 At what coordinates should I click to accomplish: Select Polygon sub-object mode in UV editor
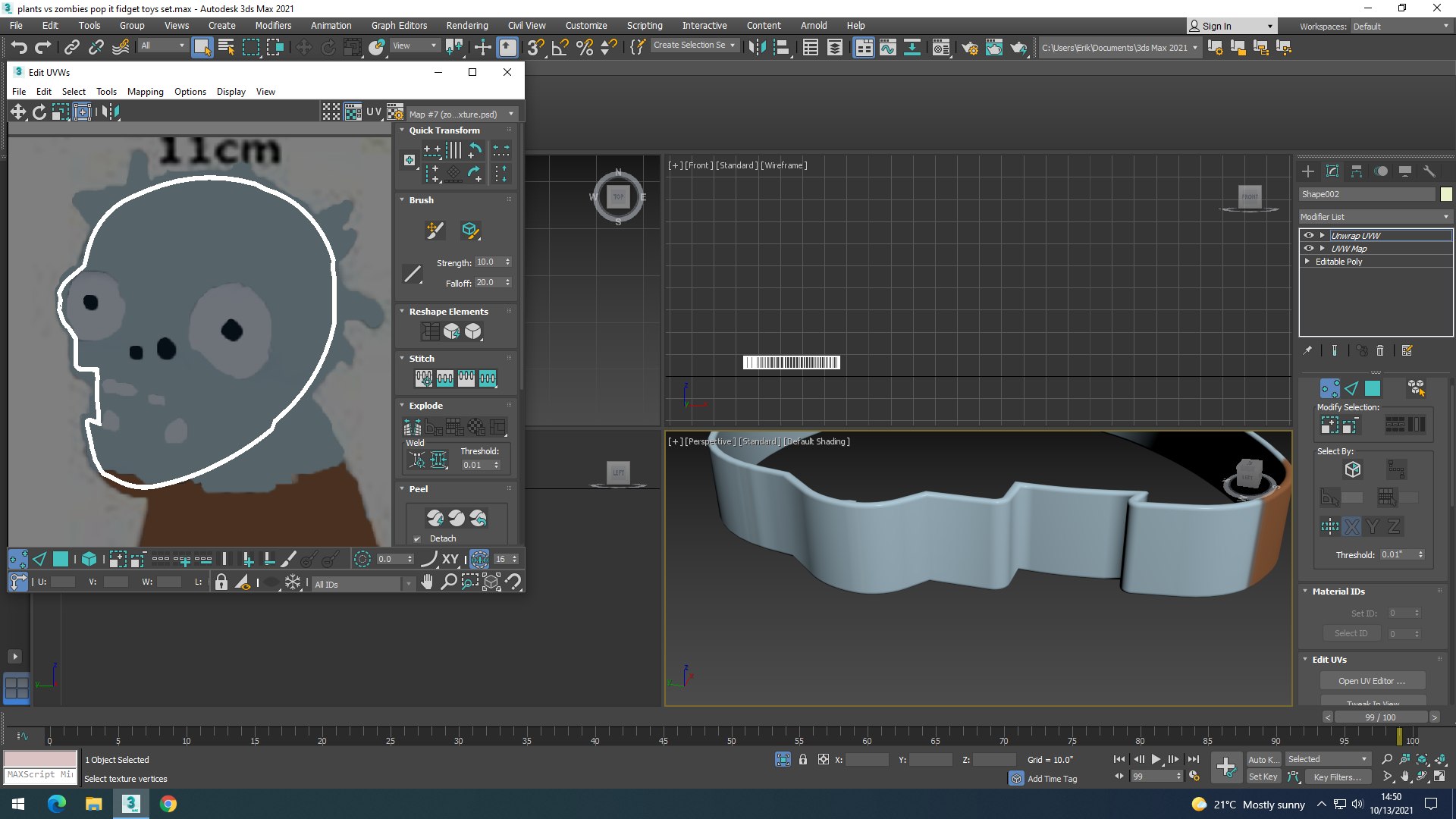61,560
